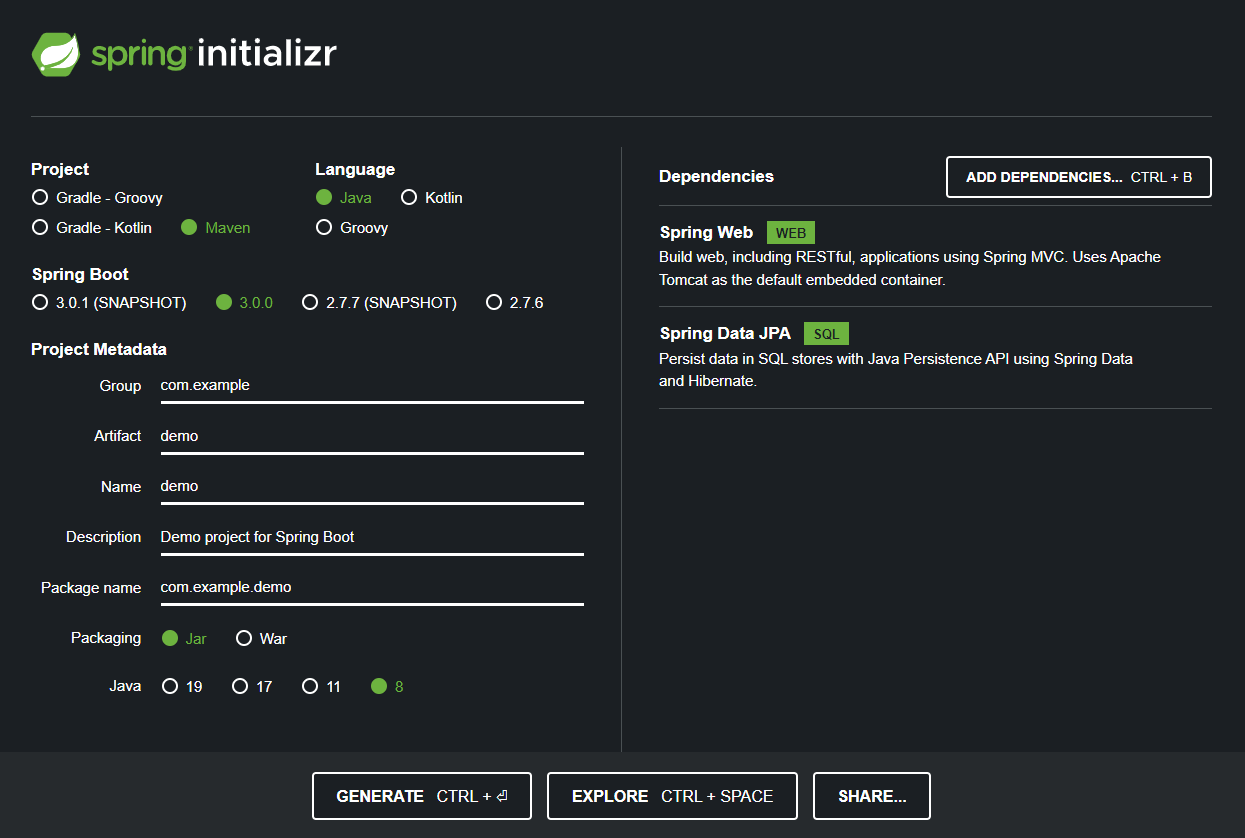Open the Add Dependencies dialog
Screen dimensions: 1245x838
click(x=1079, y=177)
